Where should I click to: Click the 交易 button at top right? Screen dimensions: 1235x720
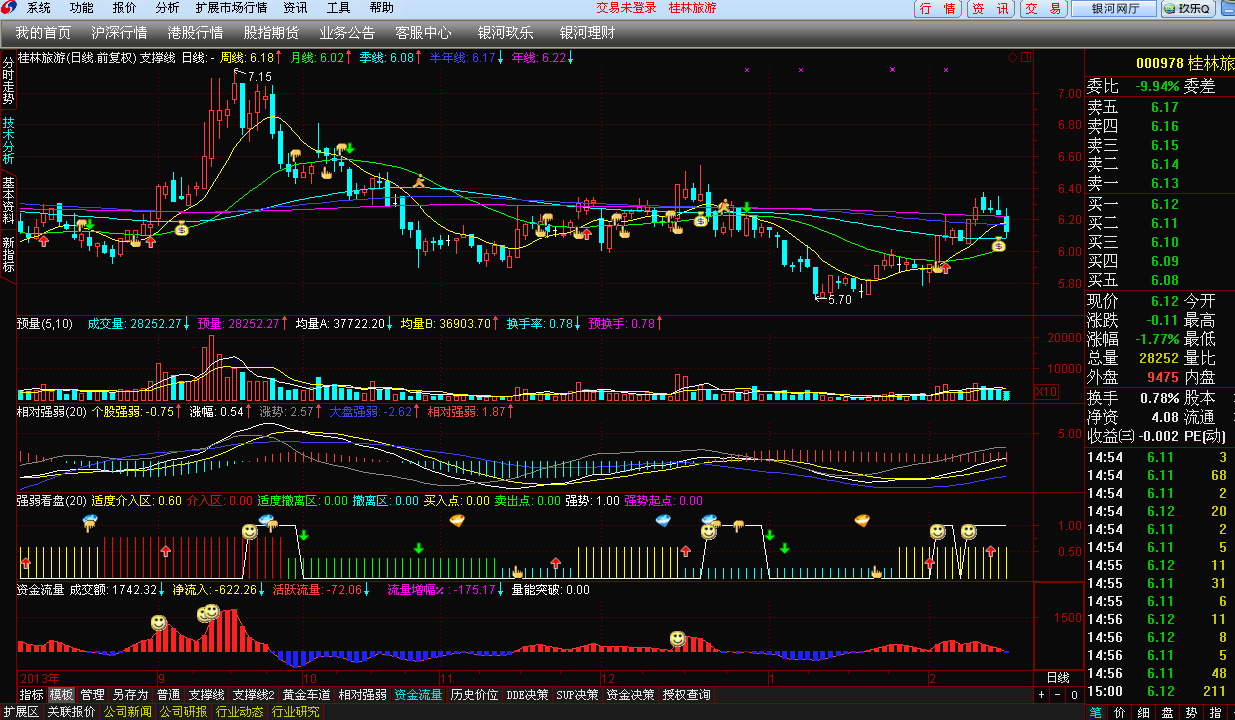1043,9
